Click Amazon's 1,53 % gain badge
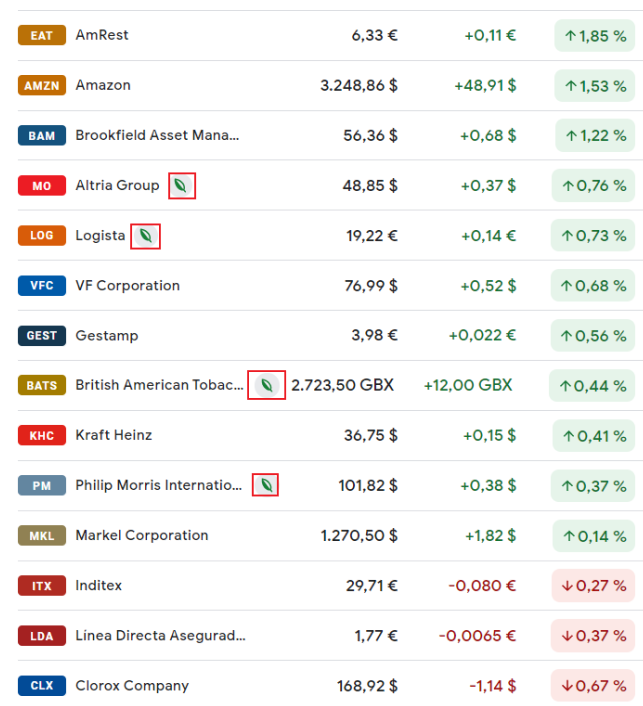This screenshot has height=706, width=643. pyautogui.click(x=595, y=85)
